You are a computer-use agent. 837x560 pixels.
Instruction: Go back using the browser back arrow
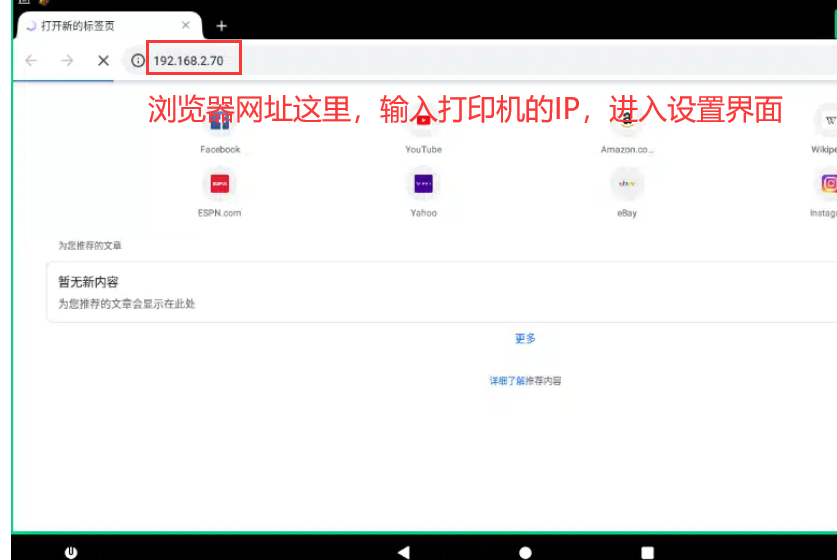coord(31,60)
